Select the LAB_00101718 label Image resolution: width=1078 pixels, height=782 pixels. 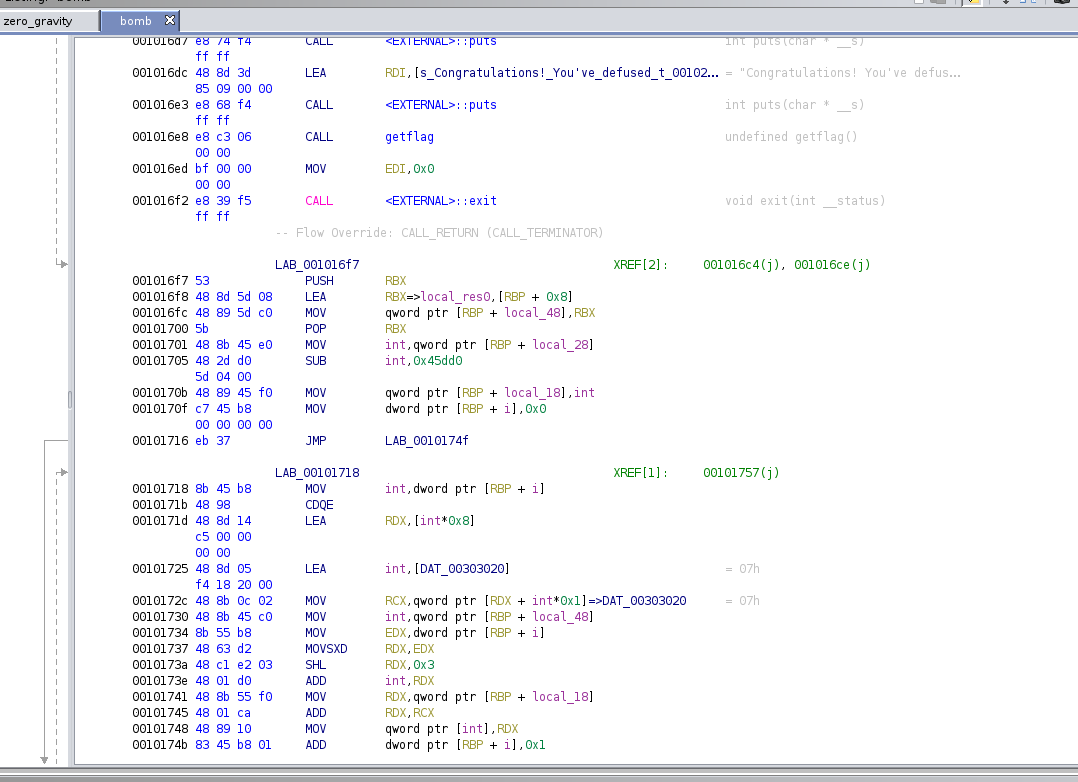point(317,473)
